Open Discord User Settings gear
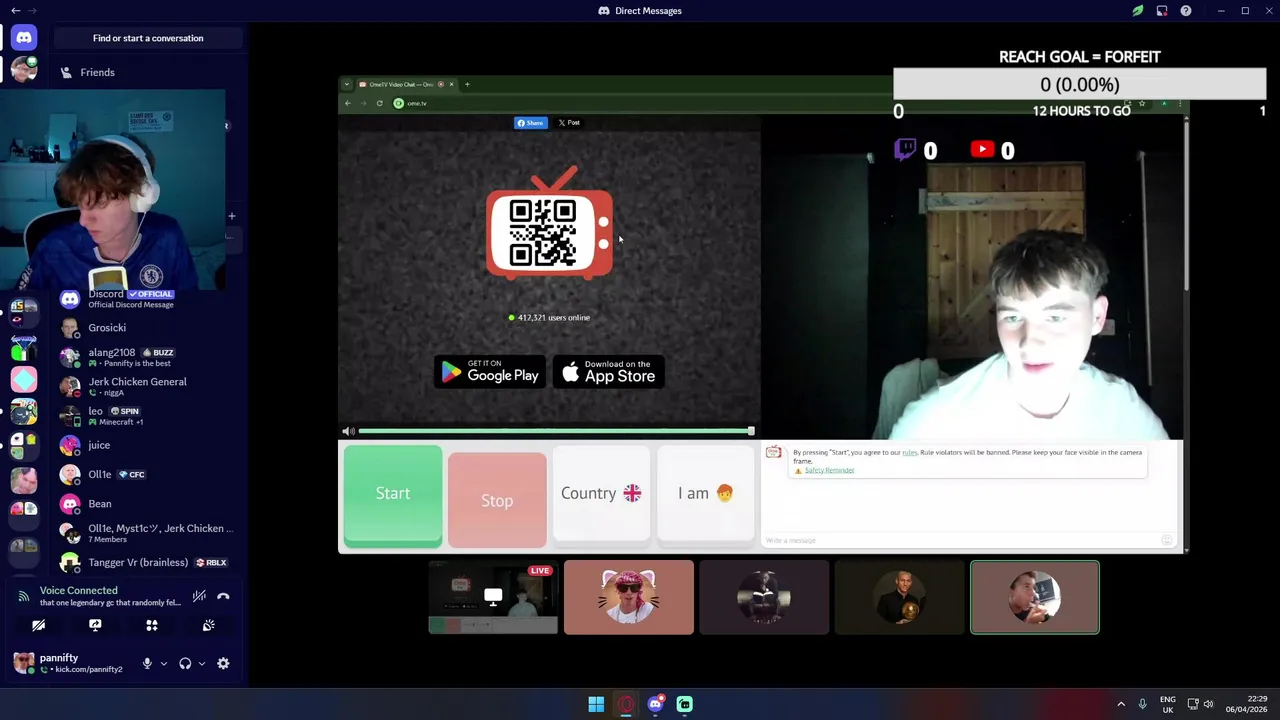This screenshot has height=720, width=1280. (223, 663)
